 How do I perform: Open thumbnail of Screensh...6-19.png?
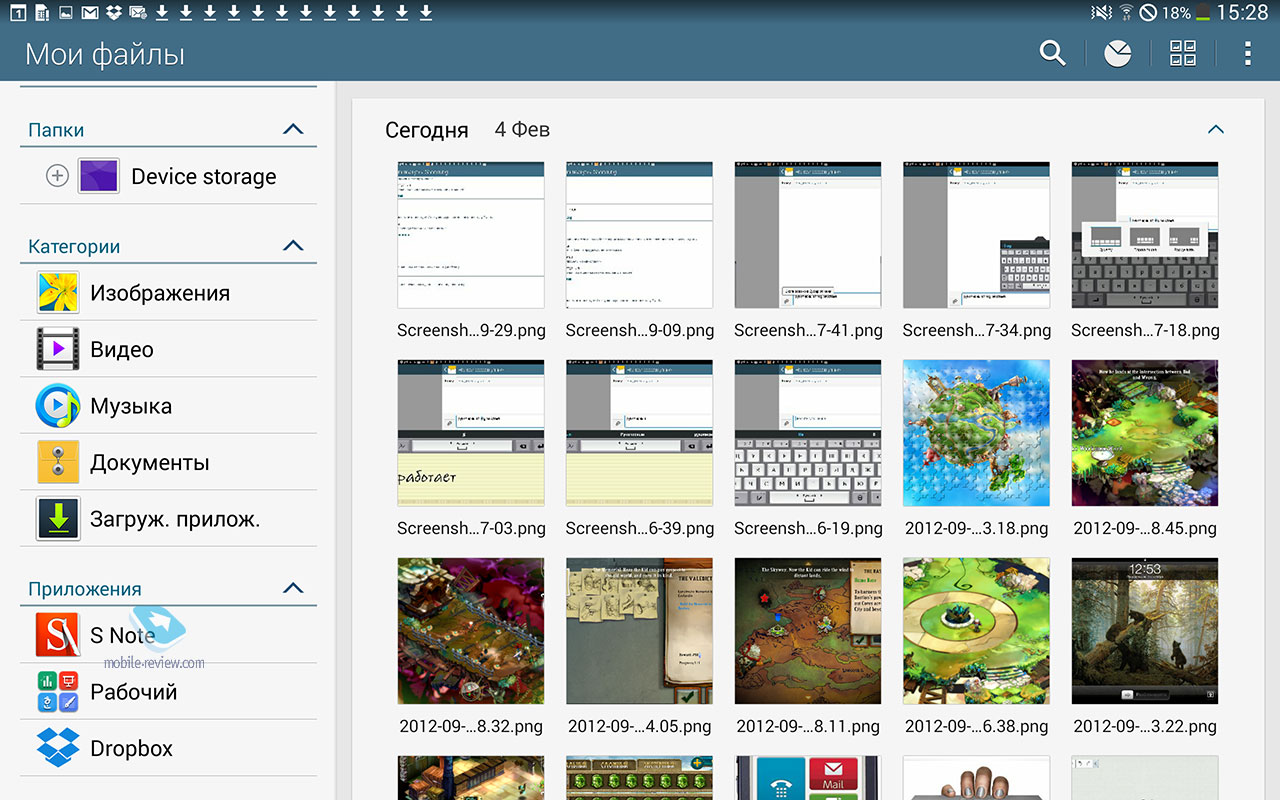pyautogui.click(x=808, y=433)
